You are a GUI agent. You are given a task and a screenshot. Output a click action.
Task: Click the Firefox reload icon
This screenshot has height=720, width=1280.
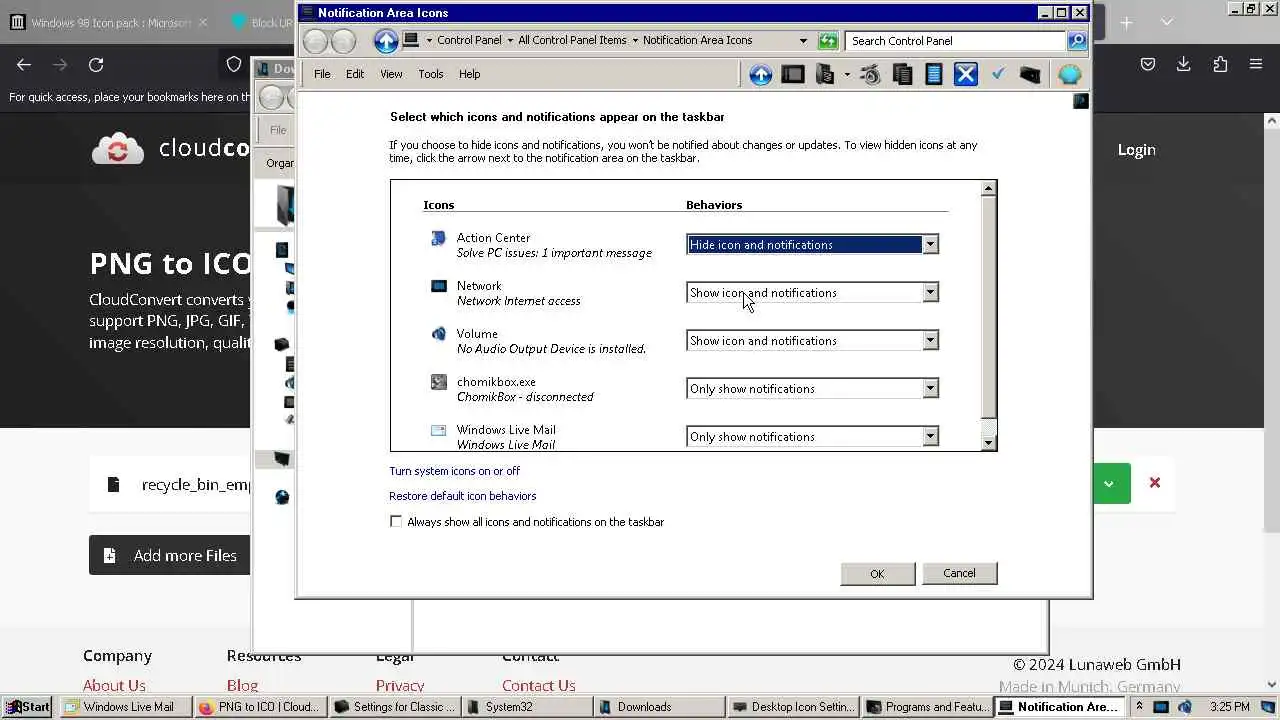(x=96, y=65)
